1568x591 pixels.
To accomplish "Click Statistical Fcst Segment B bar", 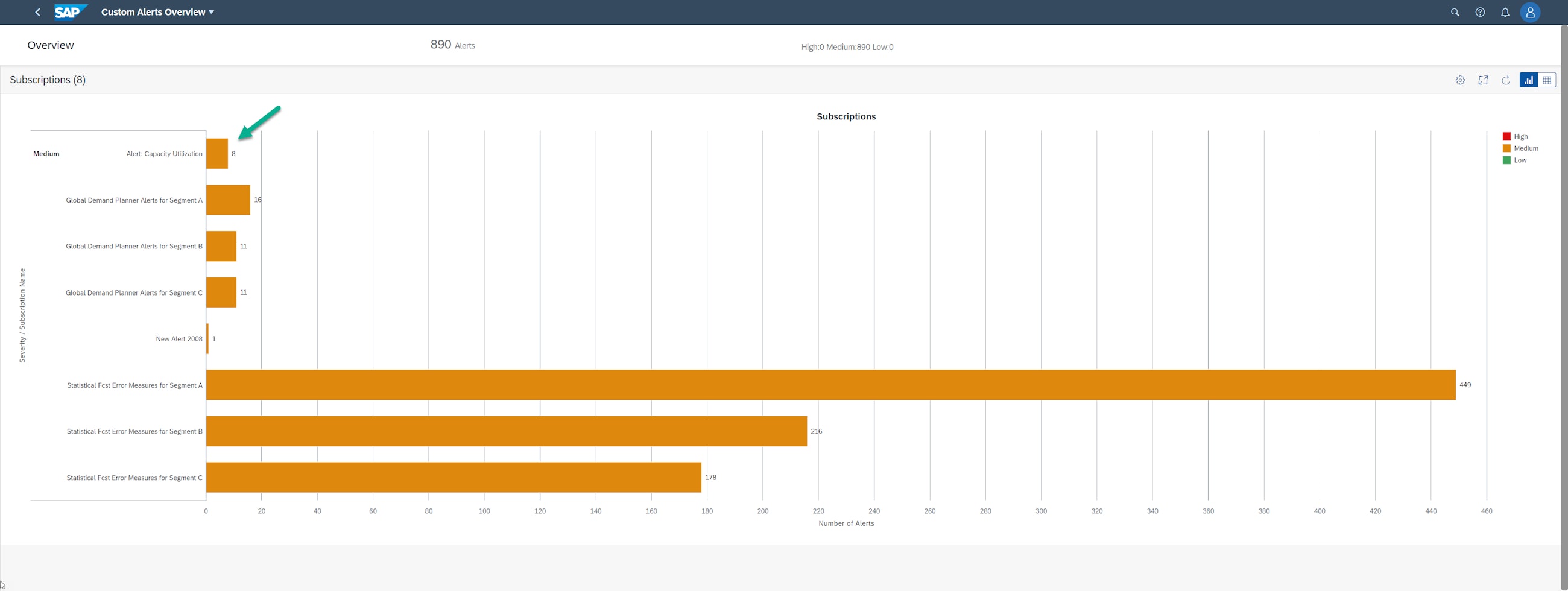I will pyautogui.click(x=506, y=431).
